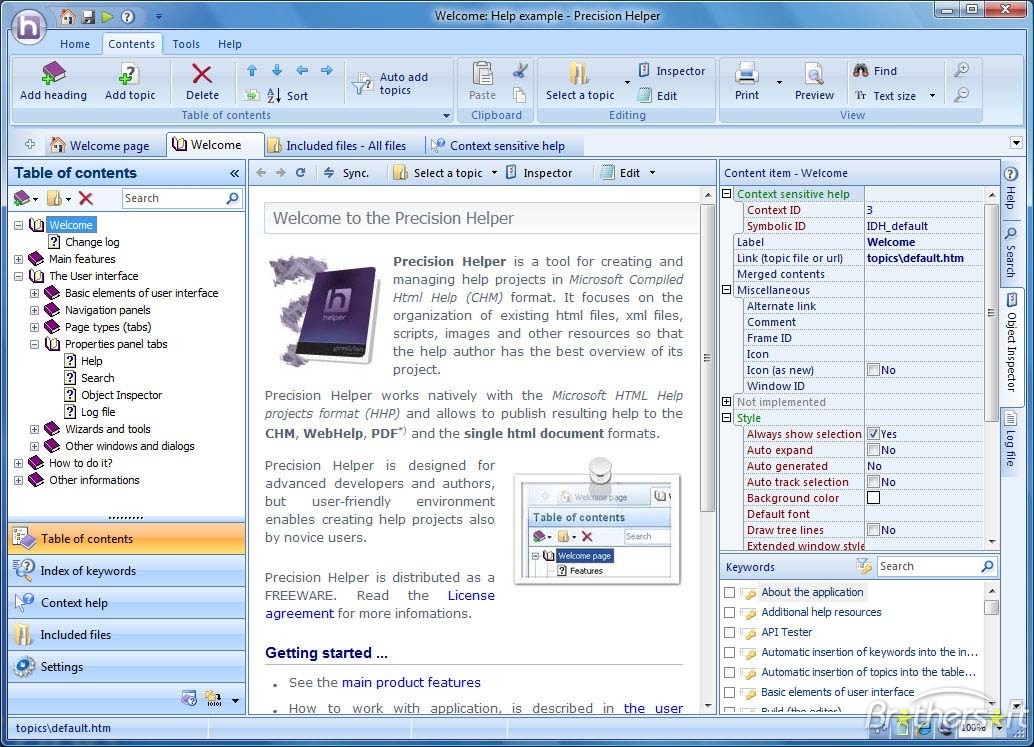Click the Cut scissors icon

click(x=520, y=71)
